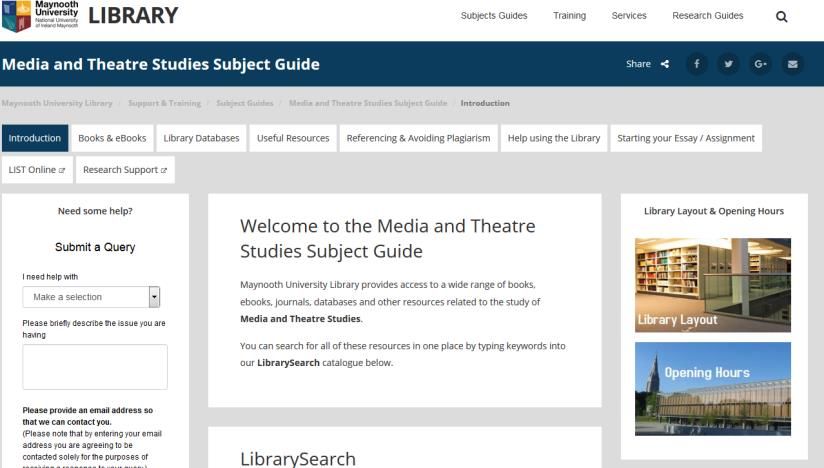The image size is (824, 468).
Task: Click the bold LibrarySearch text
Action: [x=288, y=362]
